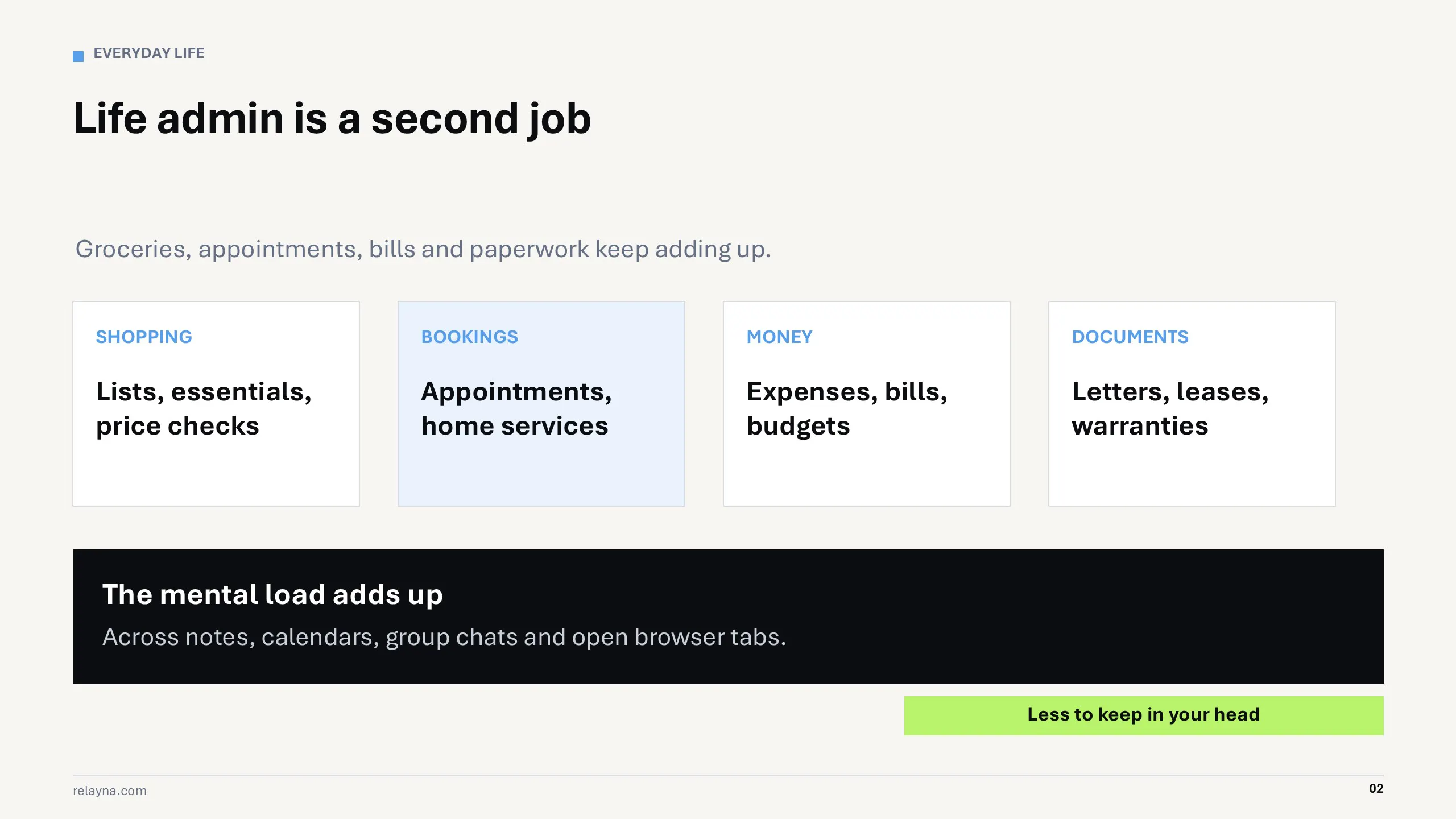Click the blue square bullet icon
Viewport: 1456px width, 819px height.
pyautogui.click(x=78, y=56)
